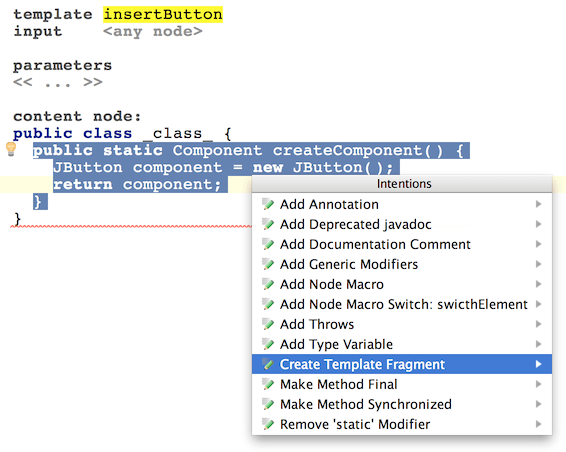Image resolution: width=566 pixels, height=452 pixels.
Task: Click pencil icon beside Create Template Fragment
Action: [268, 364]
